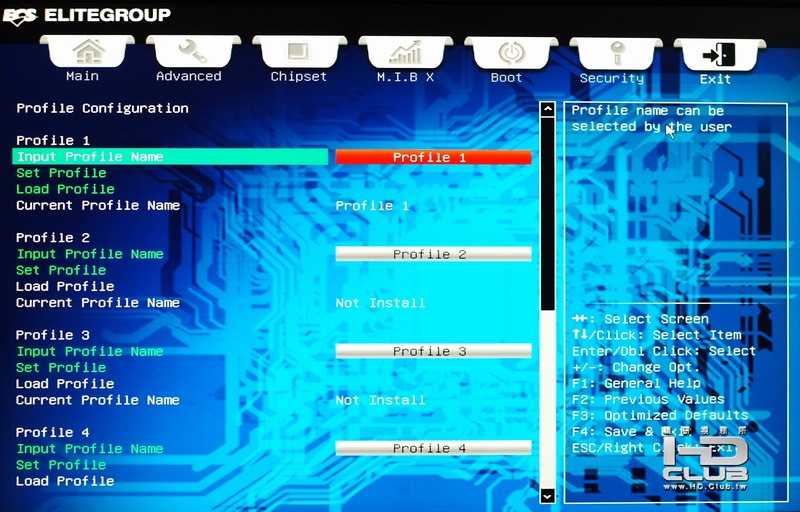The width and height of the screenshot is (800, 512).
Task: Select Current Profile Name under Profile 1
Action: point(98,206)
